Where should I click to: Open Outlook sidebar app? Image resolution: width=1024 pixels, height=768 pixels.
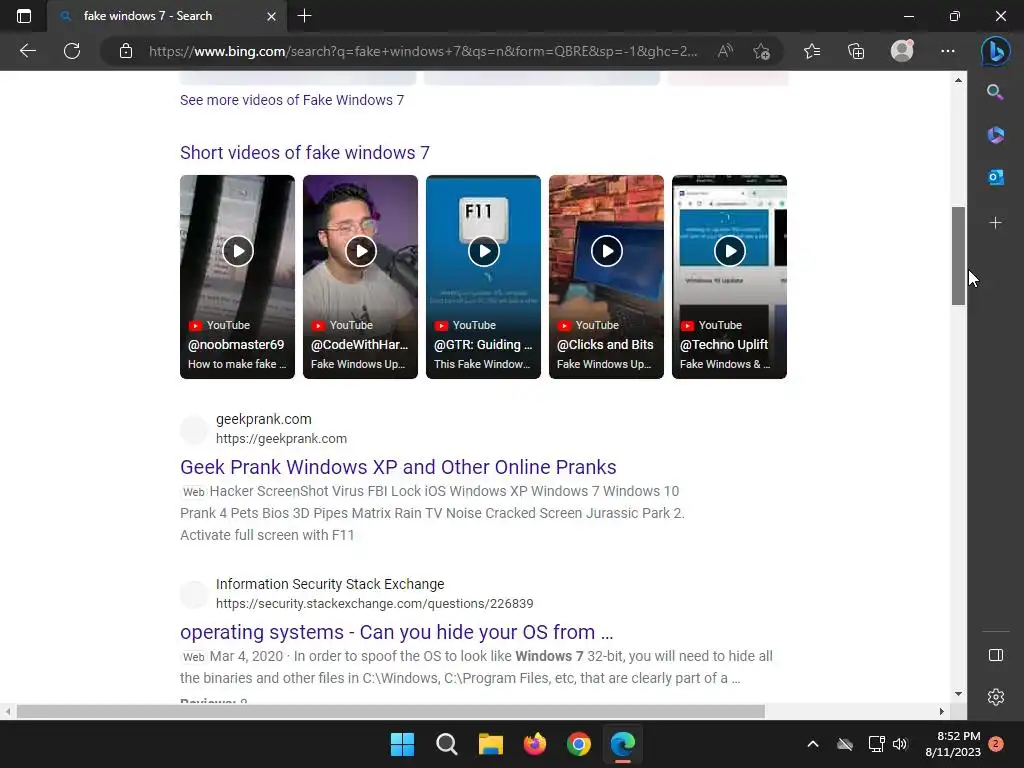click(995, 177)
